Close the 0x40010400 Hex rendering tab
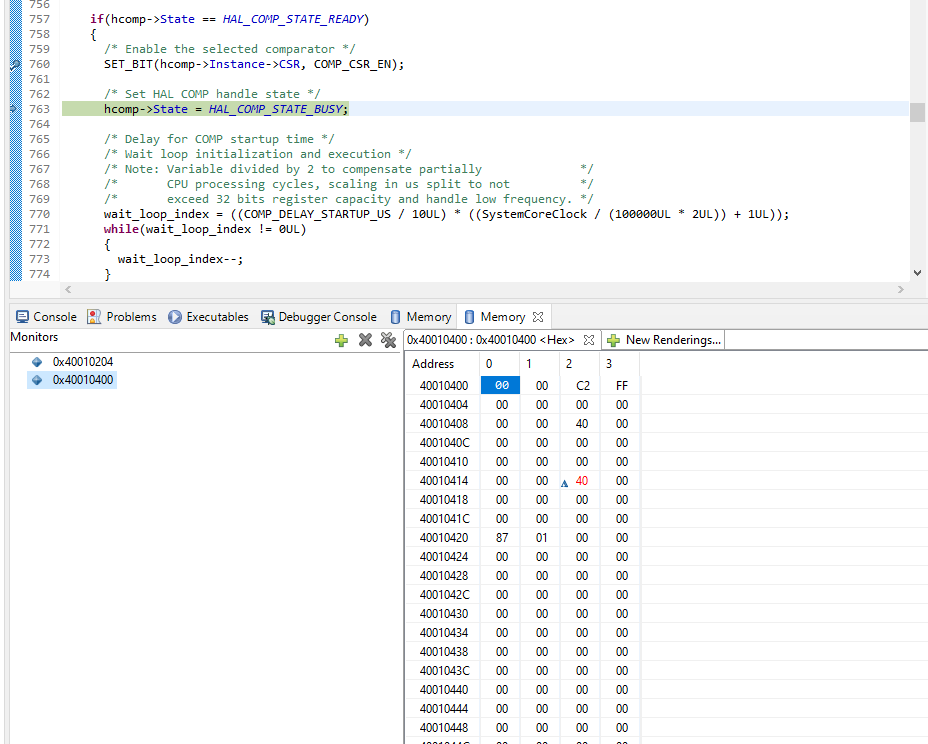The width and height of the screenshot is (928, 744). click(589, 340)
